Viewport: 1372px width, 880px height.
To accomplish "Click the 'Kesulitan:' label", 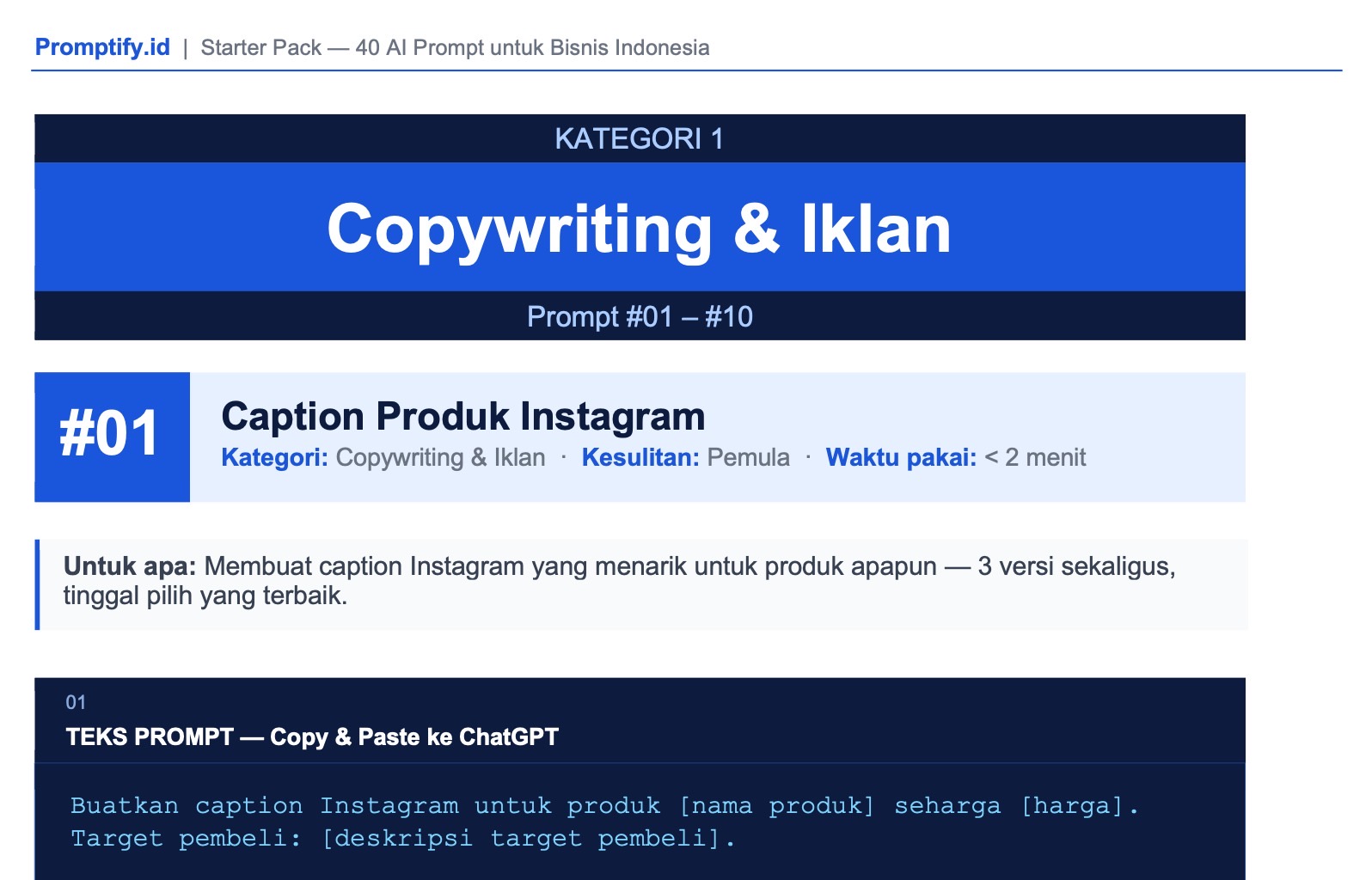I will coord(640,457).
